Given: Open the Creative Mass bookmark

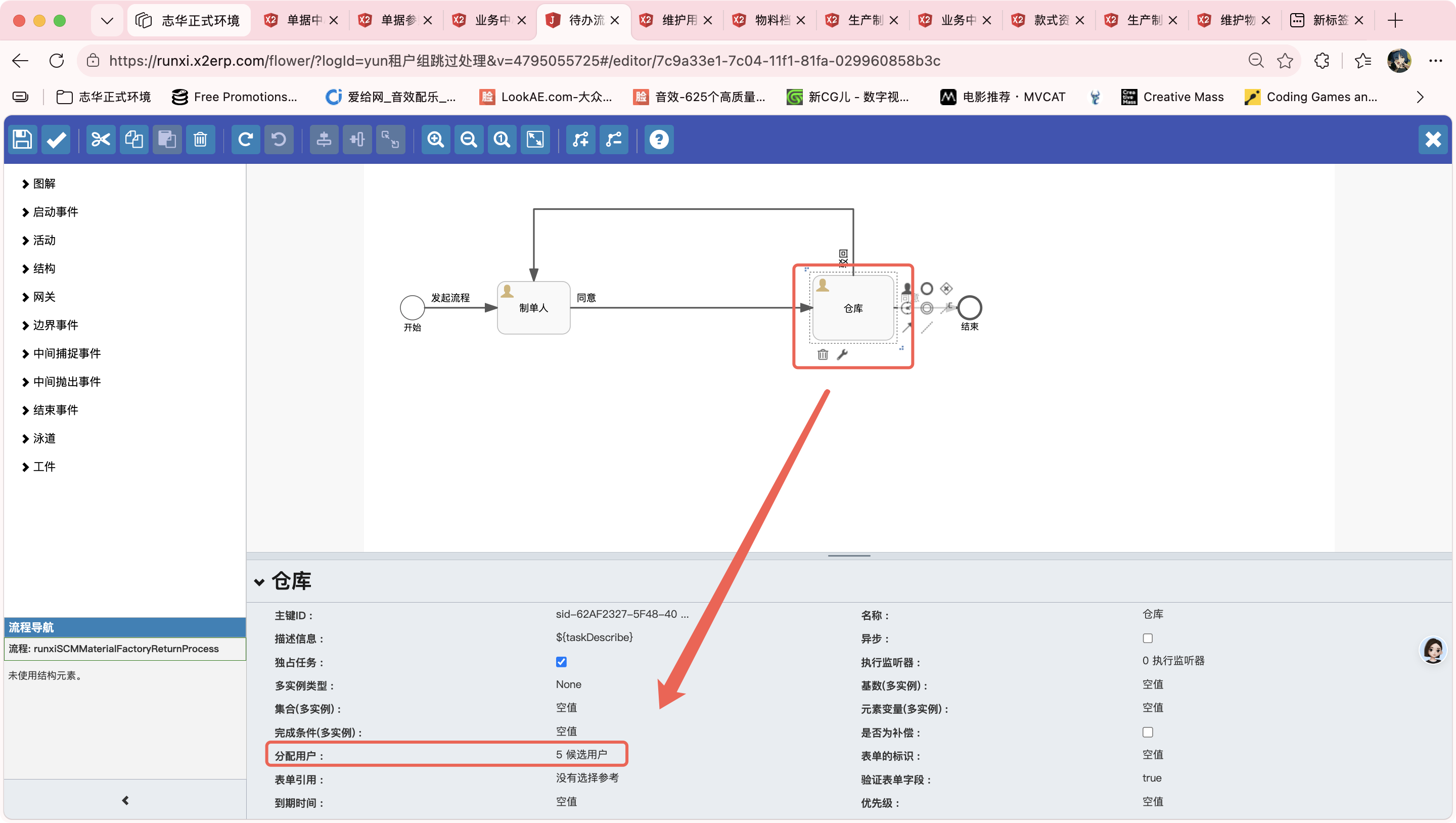Looking at the screenshot, I should point(1173,97).
